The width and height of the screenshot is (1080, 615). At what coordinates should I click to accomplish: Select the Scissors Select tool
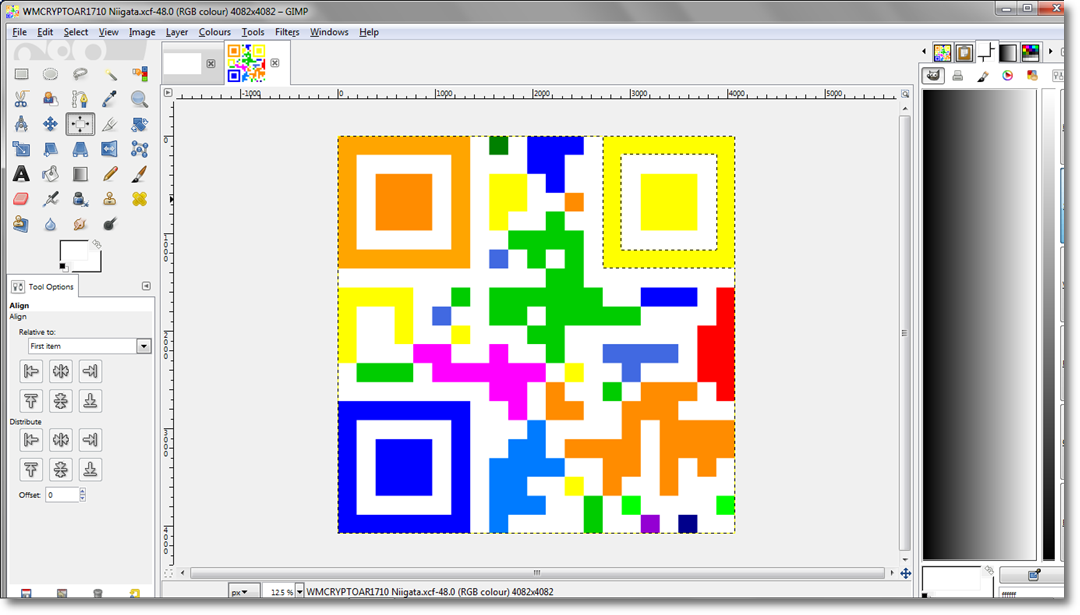tap(21, 99)
